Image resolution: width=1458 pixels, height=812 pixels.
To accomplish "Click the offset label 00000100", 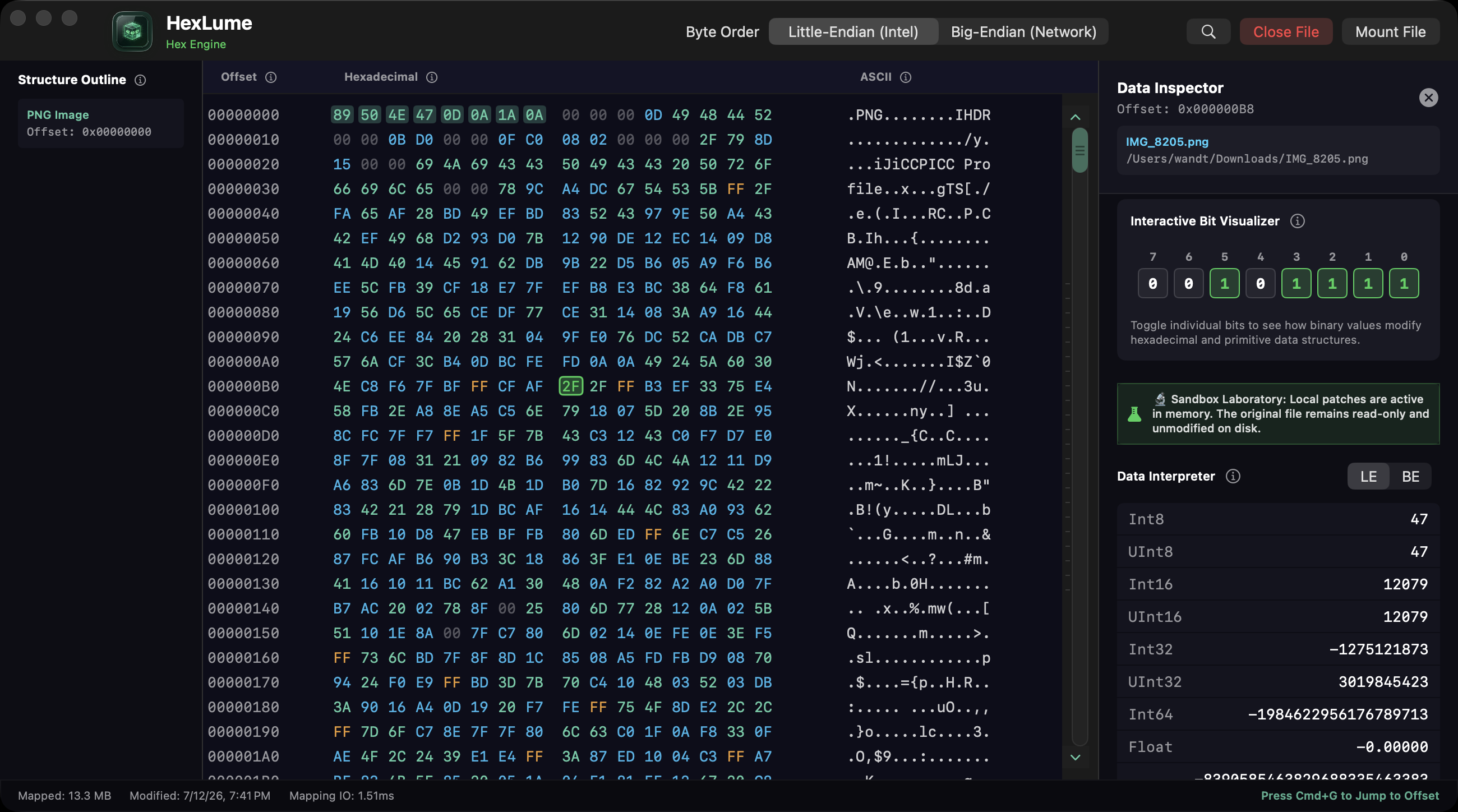I will point(243,510).
